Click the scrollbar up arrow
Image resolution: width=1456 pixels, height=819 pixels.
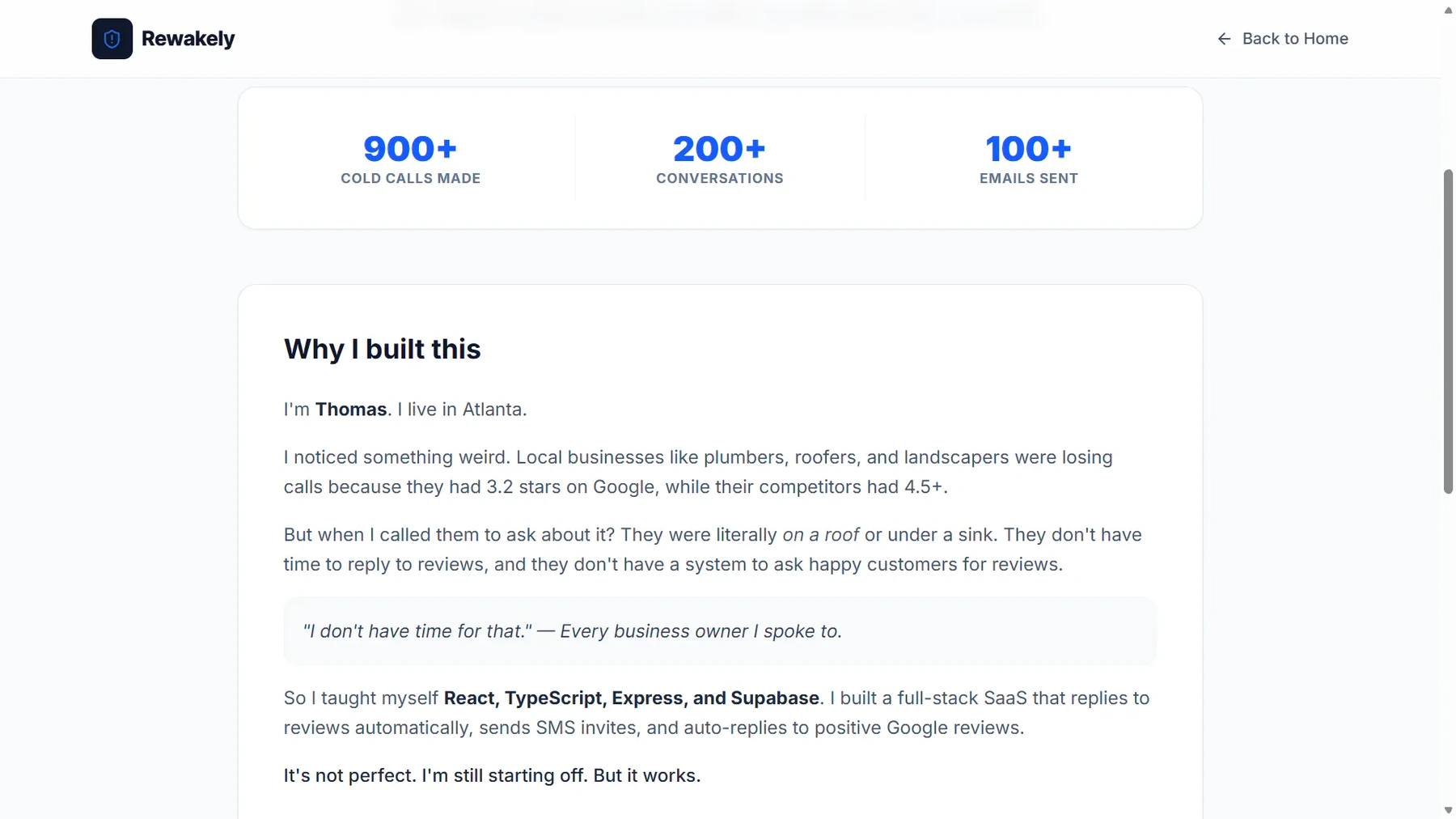pyautogui.click(x=1448, y=10)
